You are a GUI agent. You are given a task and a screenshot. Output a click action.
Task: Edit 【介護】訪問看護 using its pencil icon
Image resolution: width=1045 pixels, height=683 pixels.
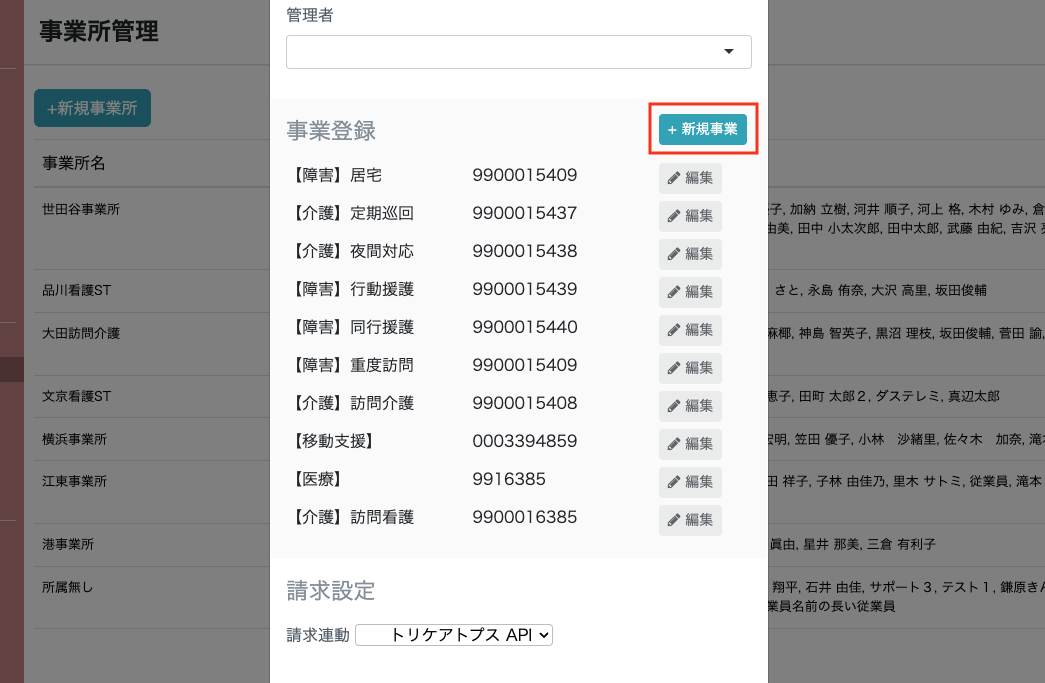pyautogui.click(x=690, y=520)
